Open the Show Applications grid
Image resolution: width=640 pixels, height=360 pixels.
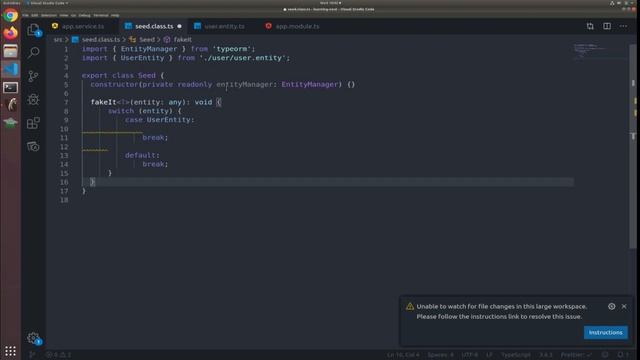tap(11, 351)
